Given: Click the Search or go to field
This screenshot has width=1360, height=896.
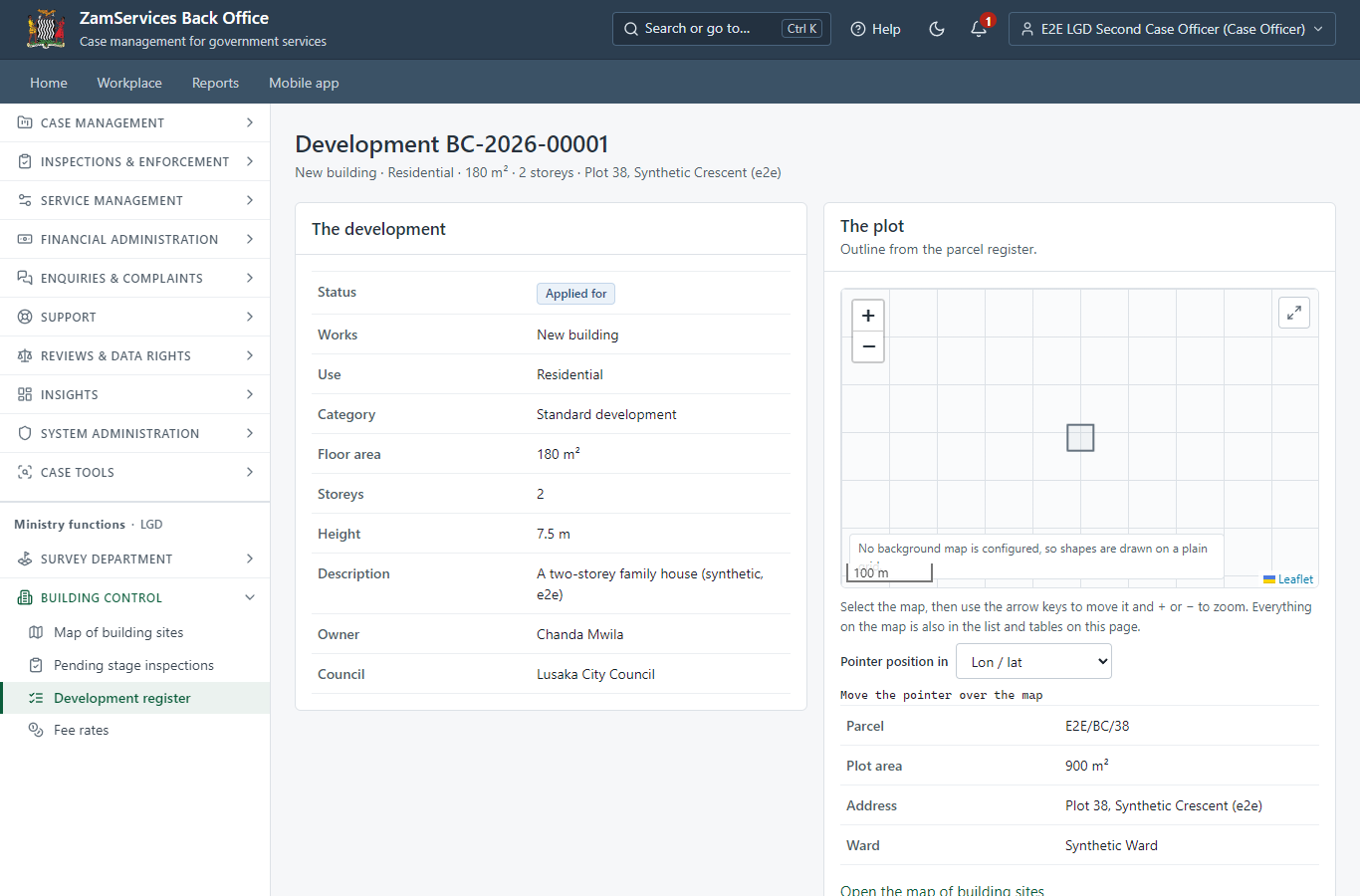Looking at the screenshot, I should point(723,29).
